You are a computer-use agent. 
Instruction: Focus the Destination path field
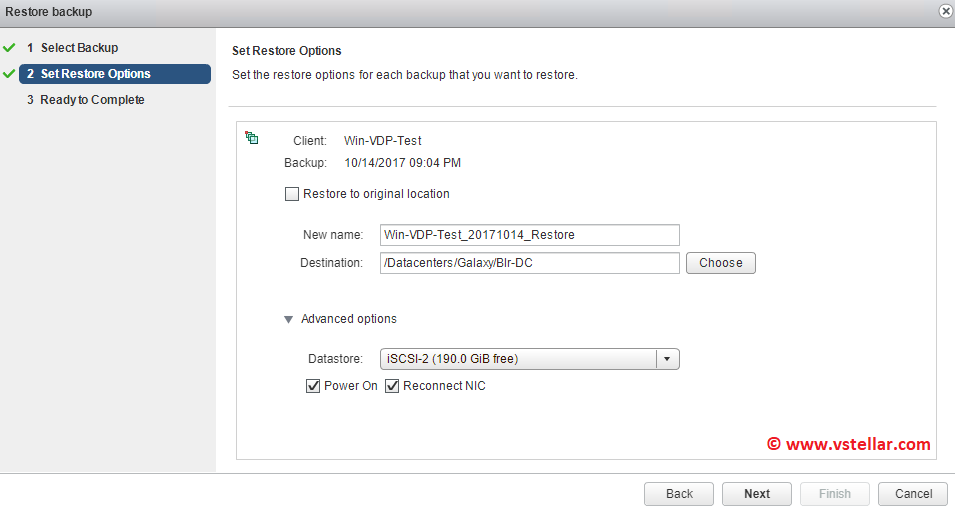coord(529,263)
